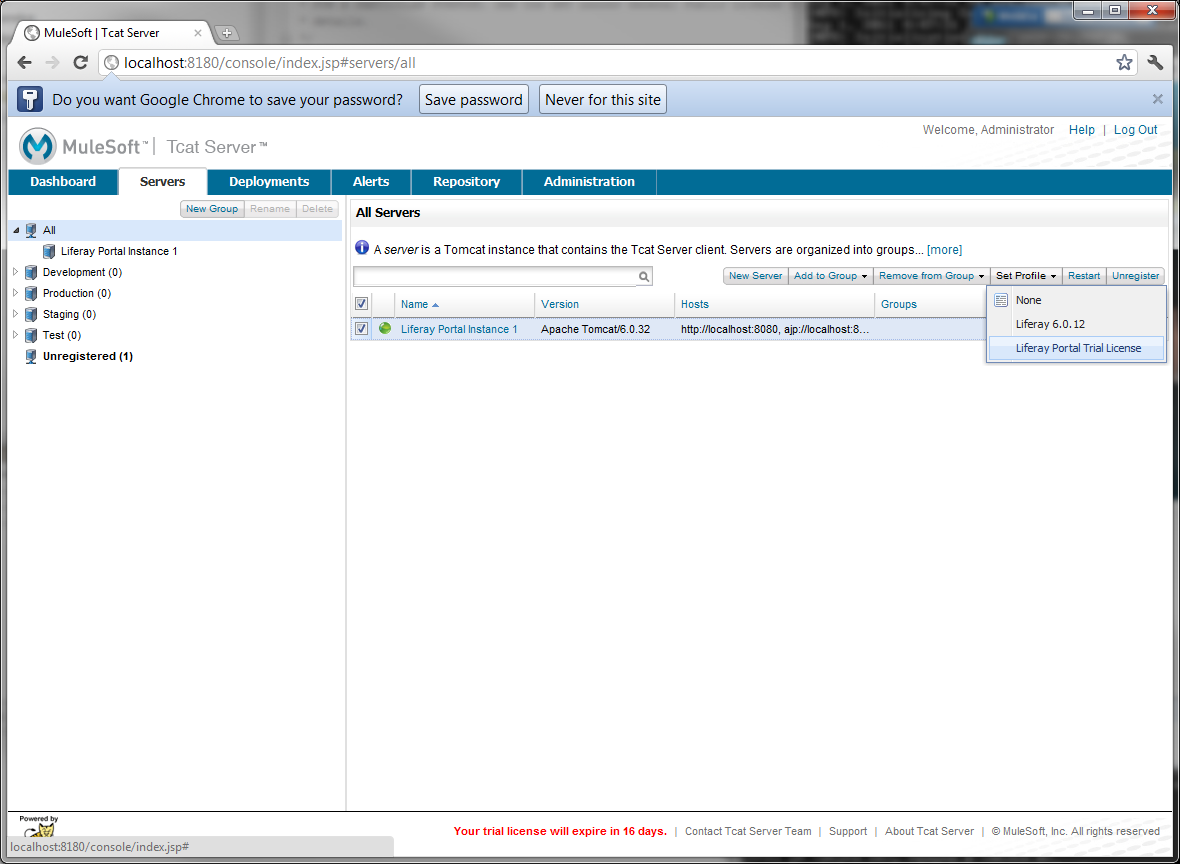Choose Liferay 6.0.12 profile
The height and width of the screenshot is (864, 1180).
(1076, 324)
